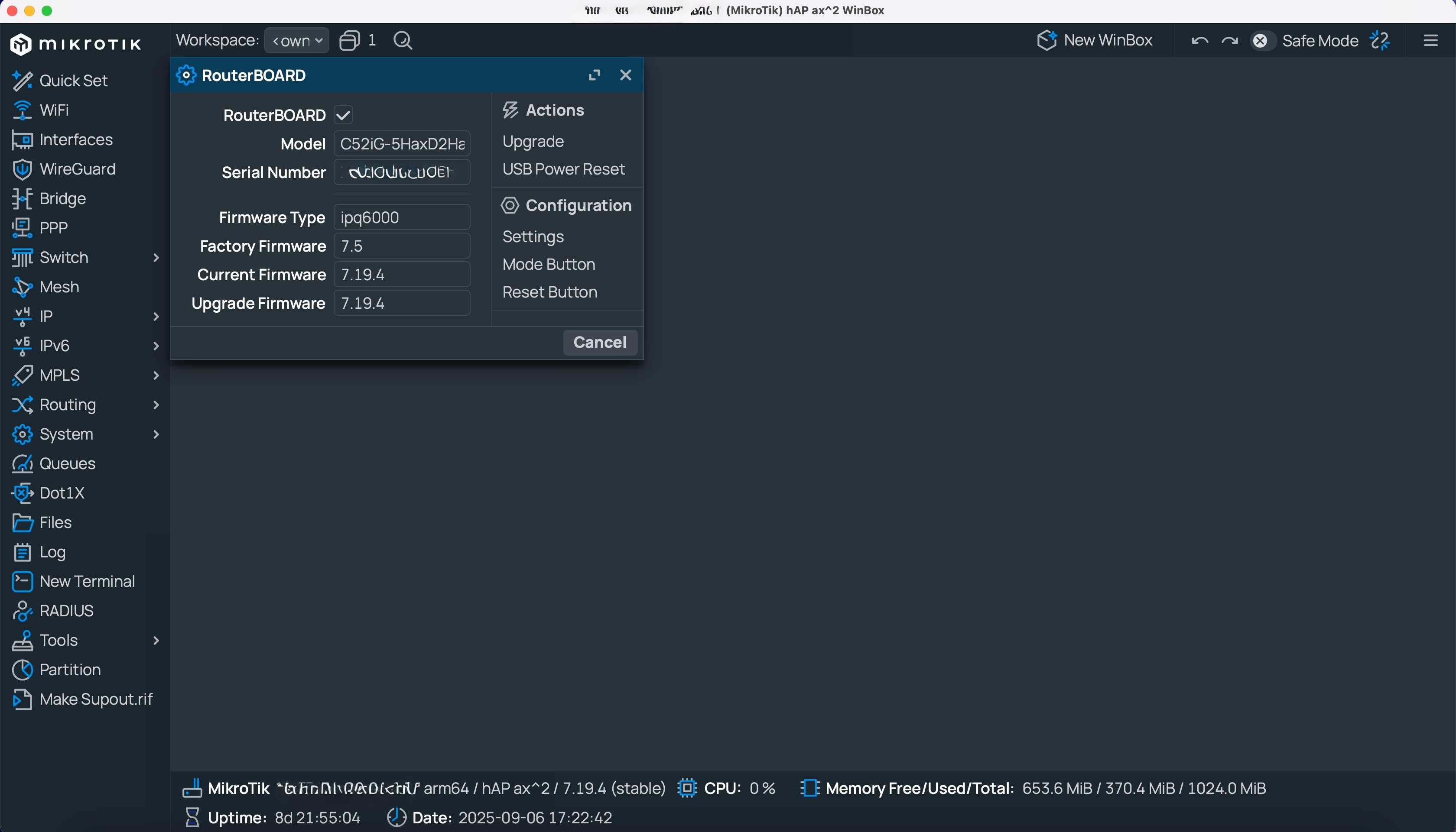Click the Interfaces sidebar icon
This screenshot has height=832, width=1456.
click(x=22, y=140)
